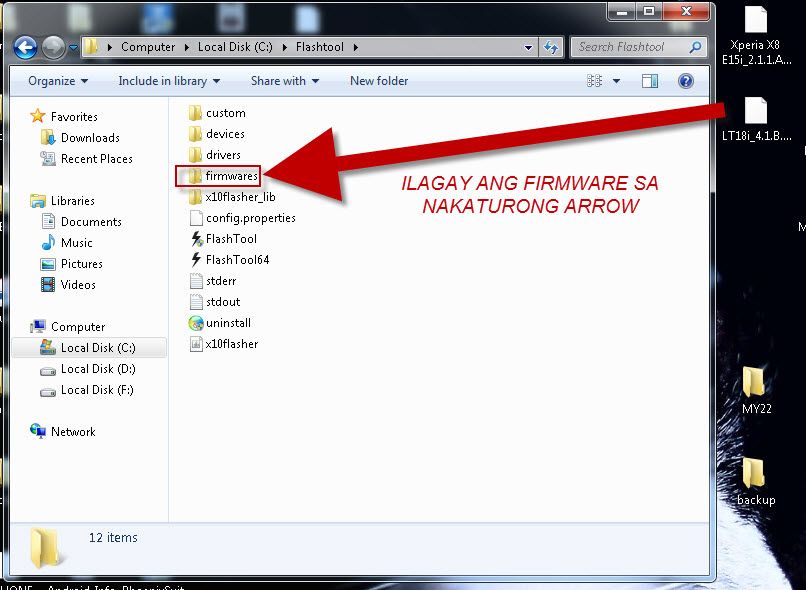Change the view using the views icon
This screenshot has height=590, width=806.
click(594, 81)
